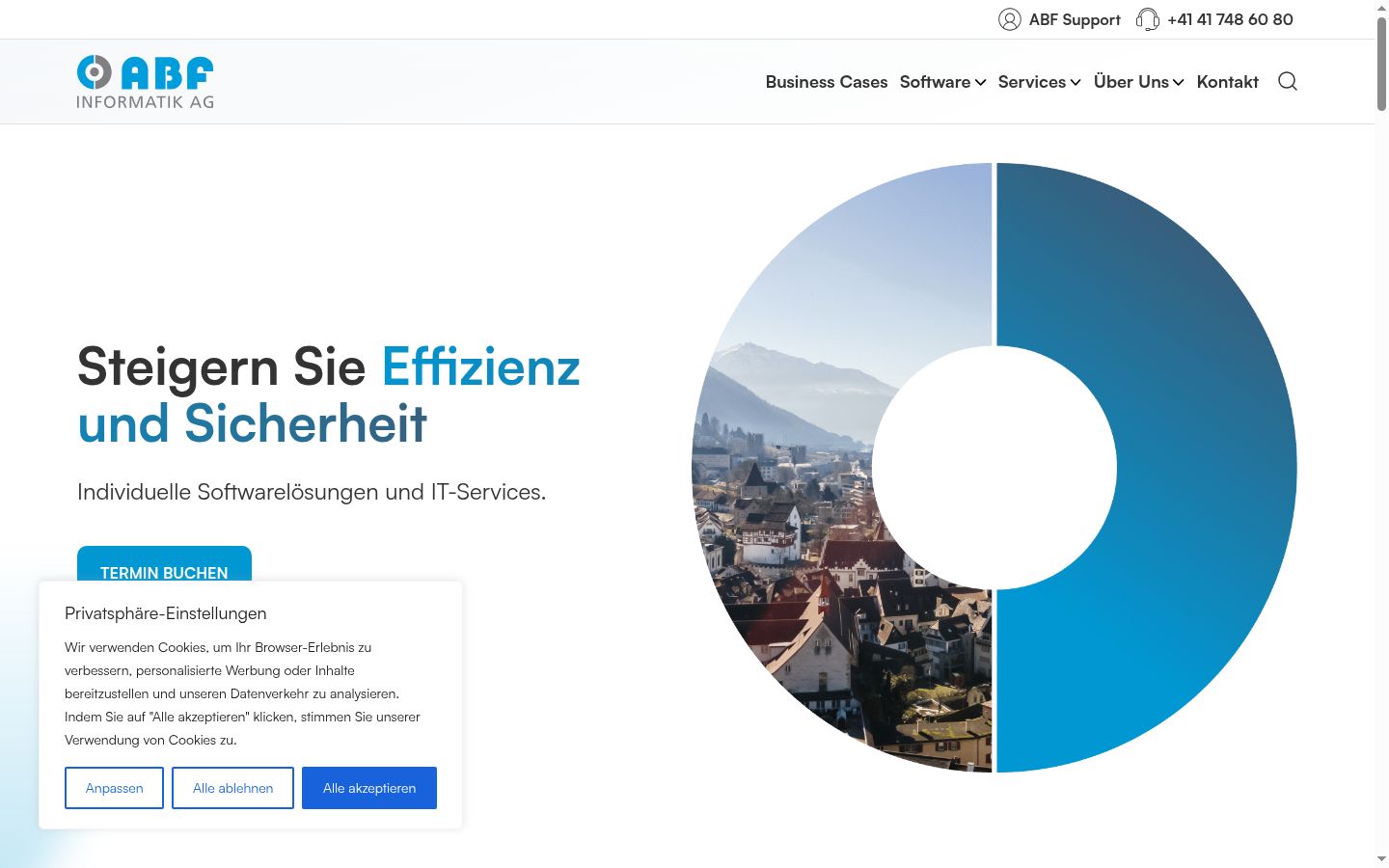Viewport: 1389px width, 868px height.
Task: Click the headset phone icon
Action: [x=1148, y=19]
